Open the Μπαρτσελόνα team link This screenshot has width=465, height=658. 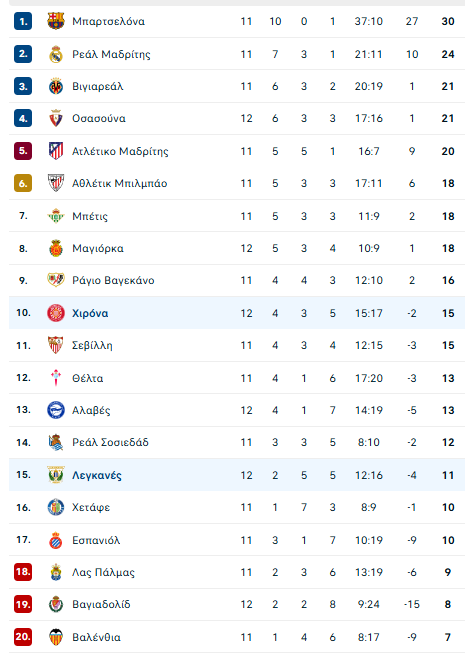(x=108, y=21)
